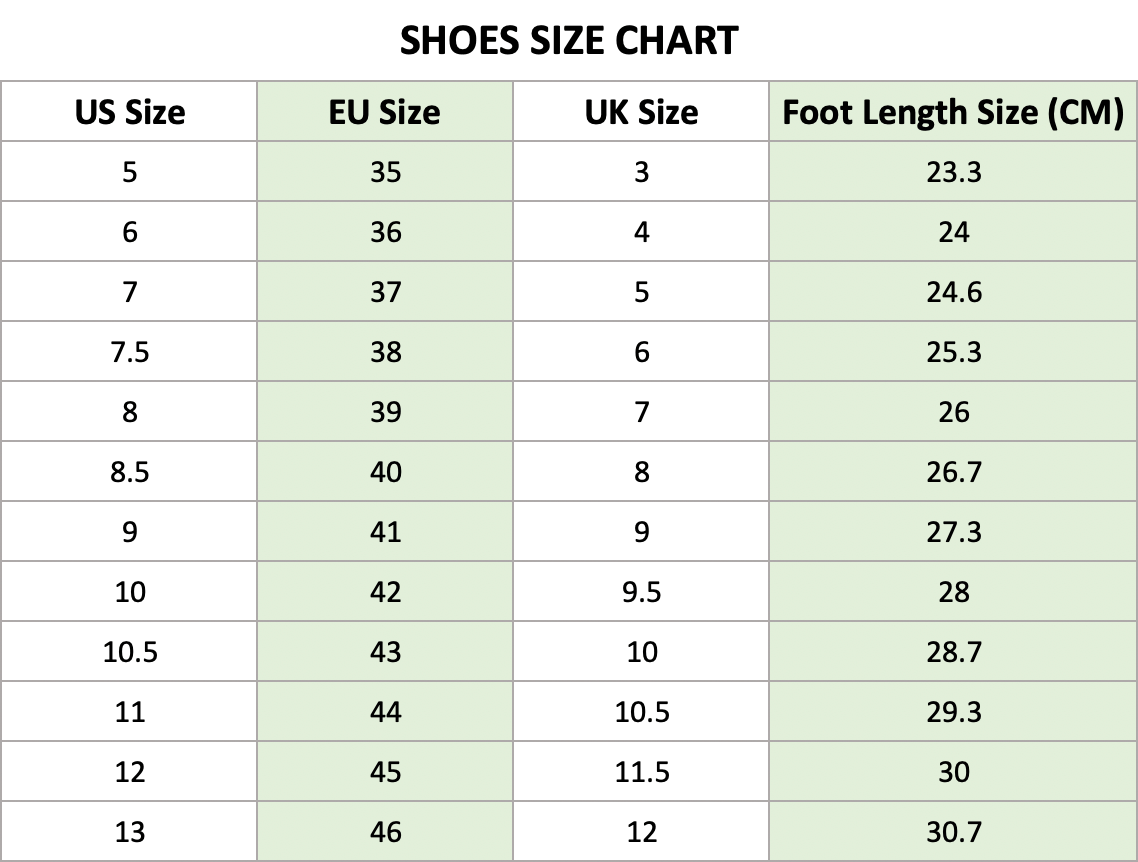Select the US Size column header
The width and height of the screenshot is (1138, 862).
[129, 112]
